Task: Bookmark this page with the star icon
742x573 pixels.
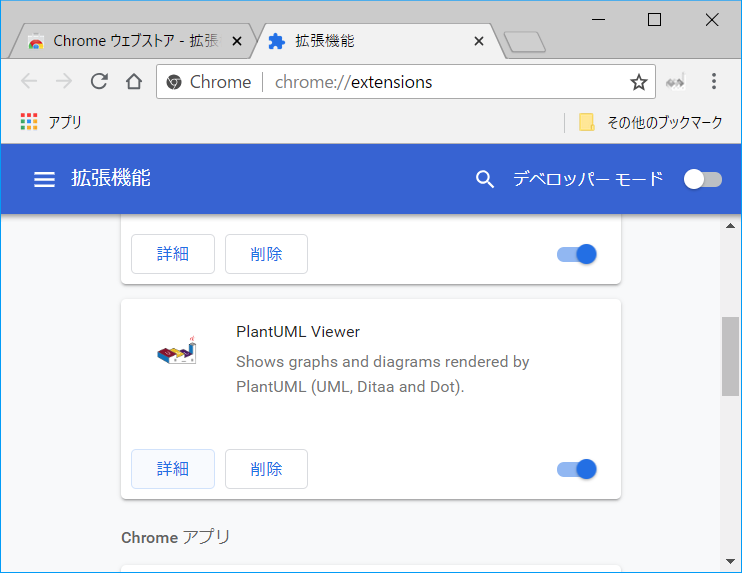Action: pyautogui.click(x=639, y=82)
